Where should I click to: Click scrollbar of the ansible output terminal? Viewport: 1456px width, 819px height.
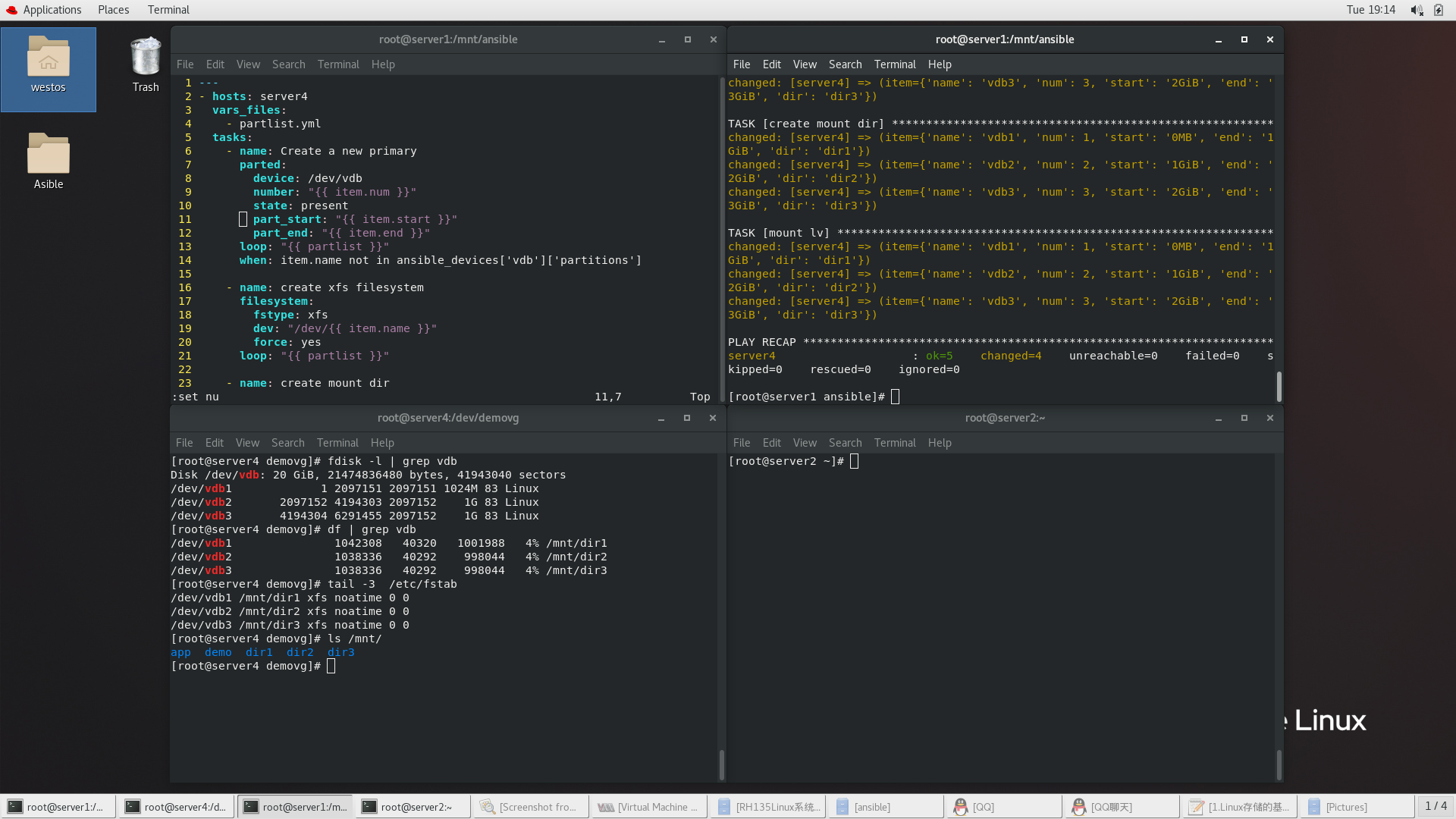[1279, 386]
